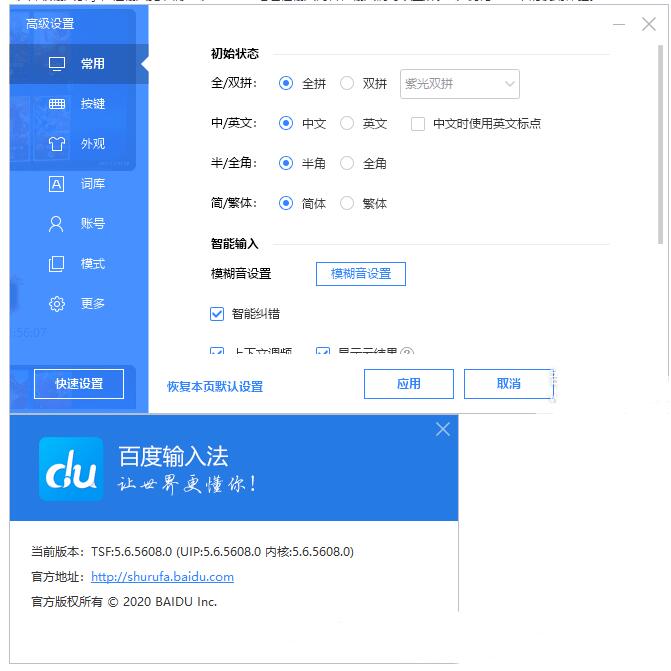Open the shurufa.baidu.com link
Screen dimensions: 671x671
pos(163,577)
